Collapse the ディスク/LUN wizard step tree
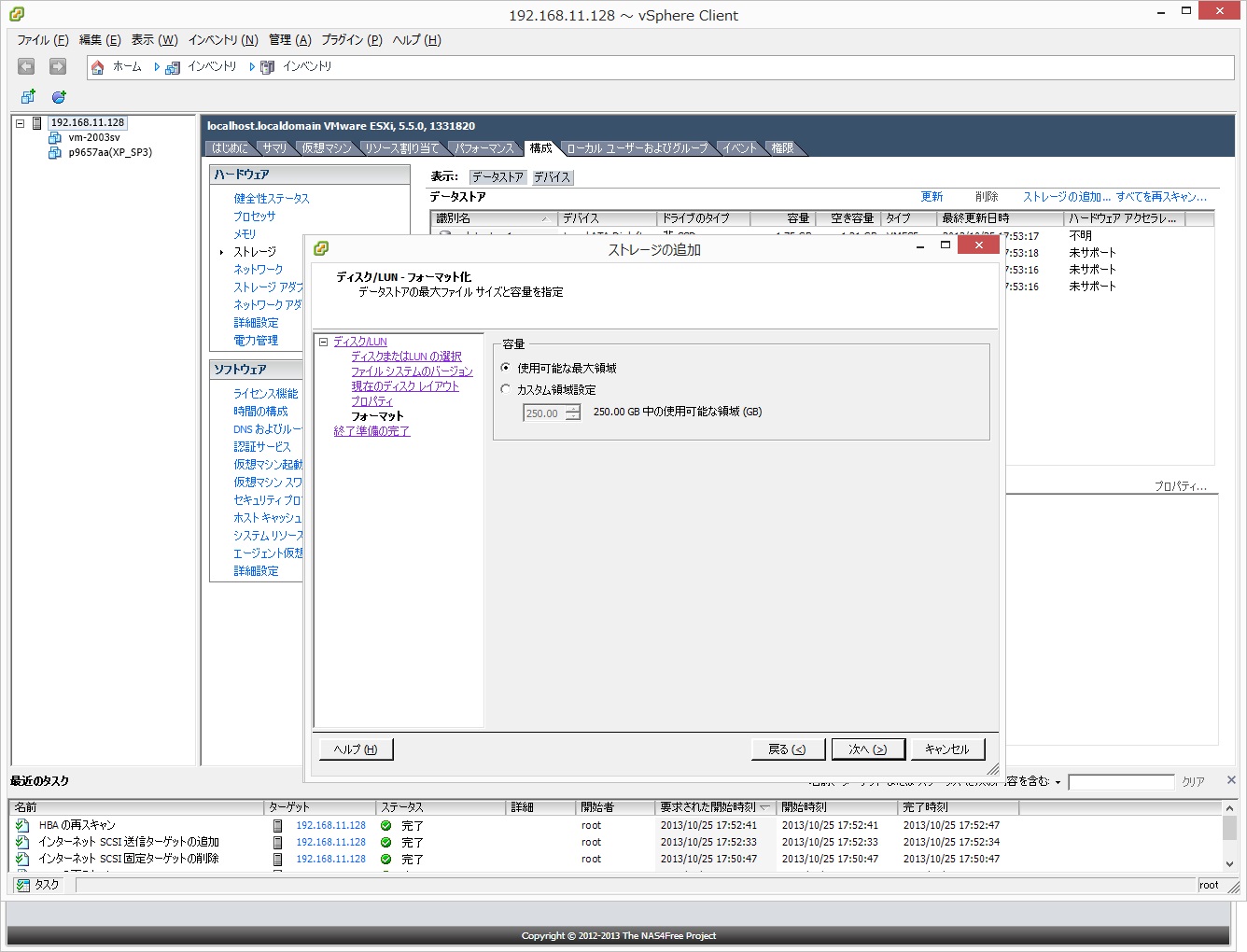This screenshot has height=952, width=1247. (x=323, y=342)
